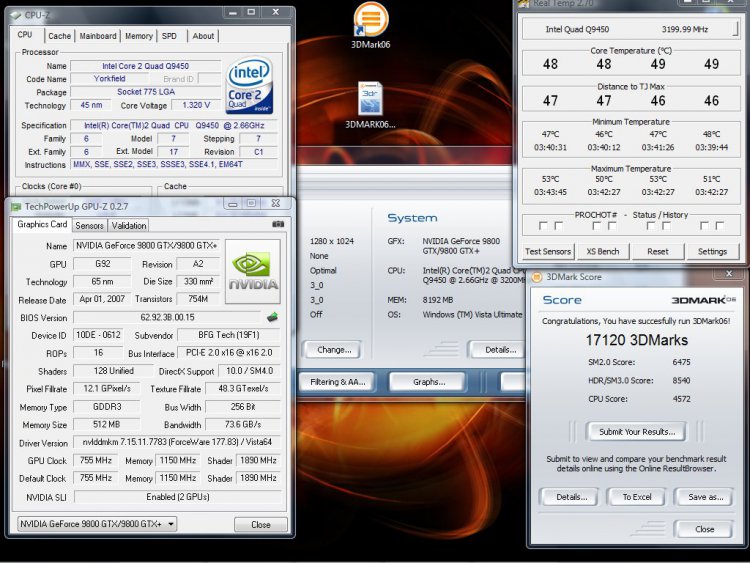Click the Graphs... button in 3DMark06
750x563 pixels.
tap(429, 382)
